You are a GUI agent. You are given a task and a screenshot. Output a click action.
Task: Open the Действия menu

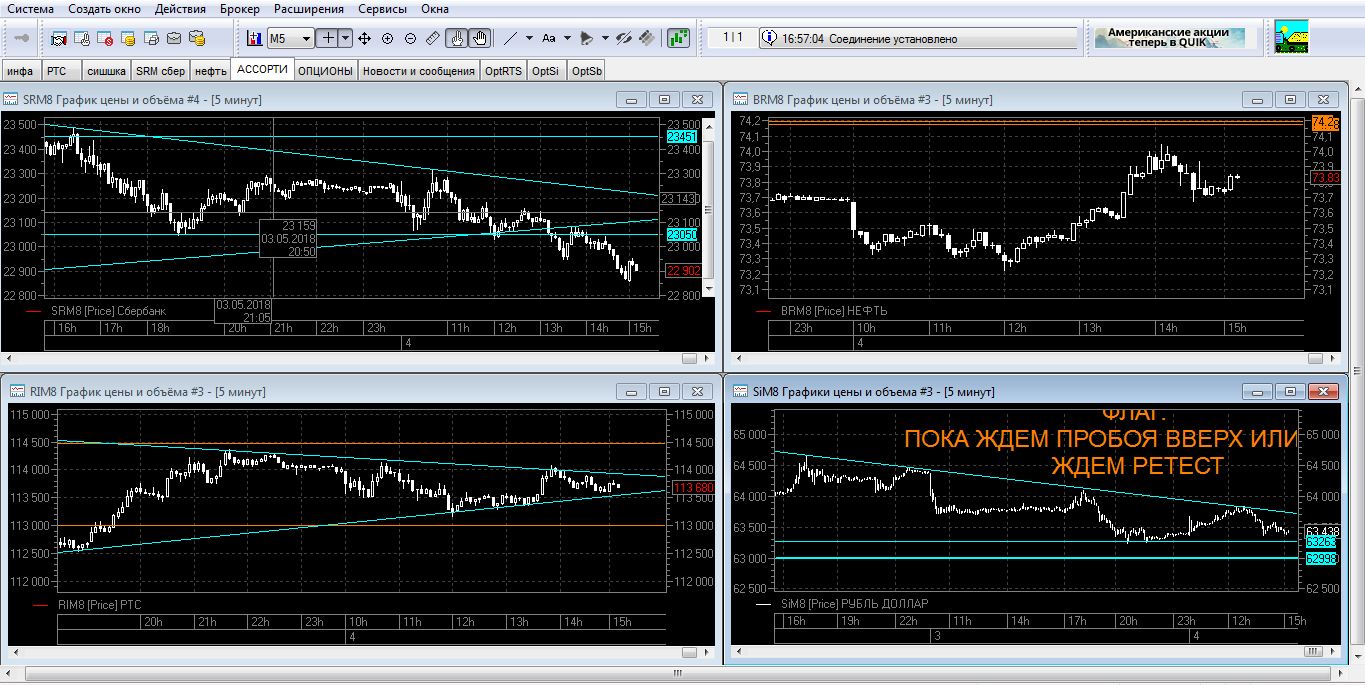(181, 9)
